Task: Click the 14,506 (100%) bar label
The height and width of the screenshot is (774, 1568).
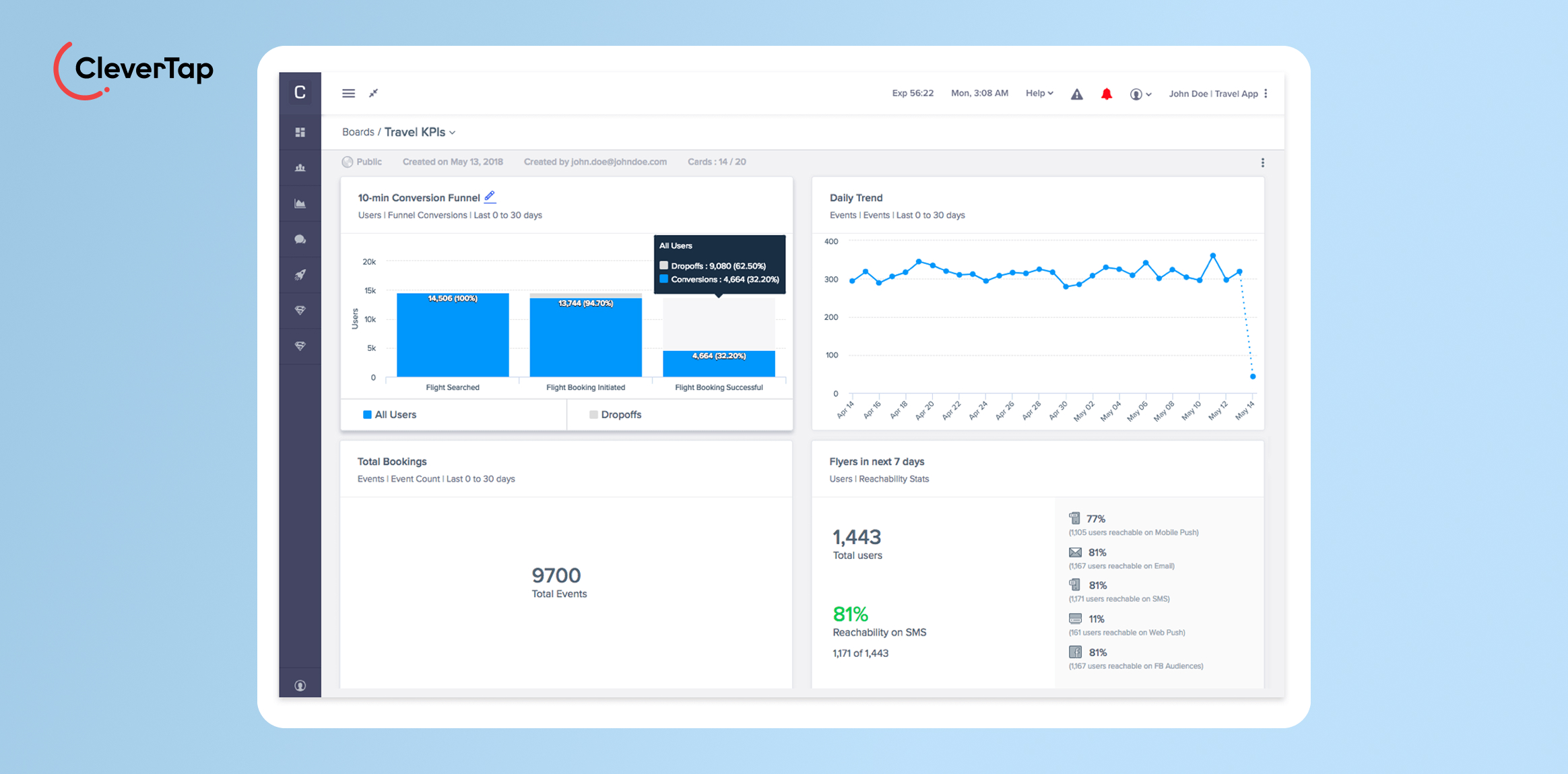Action: click(453, 298)
